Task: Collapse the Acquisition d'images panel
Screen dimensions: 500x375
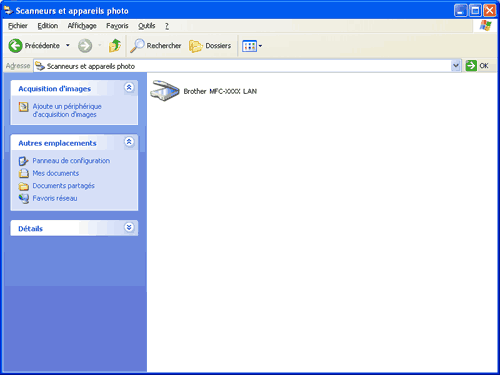Action: [129, 87]
